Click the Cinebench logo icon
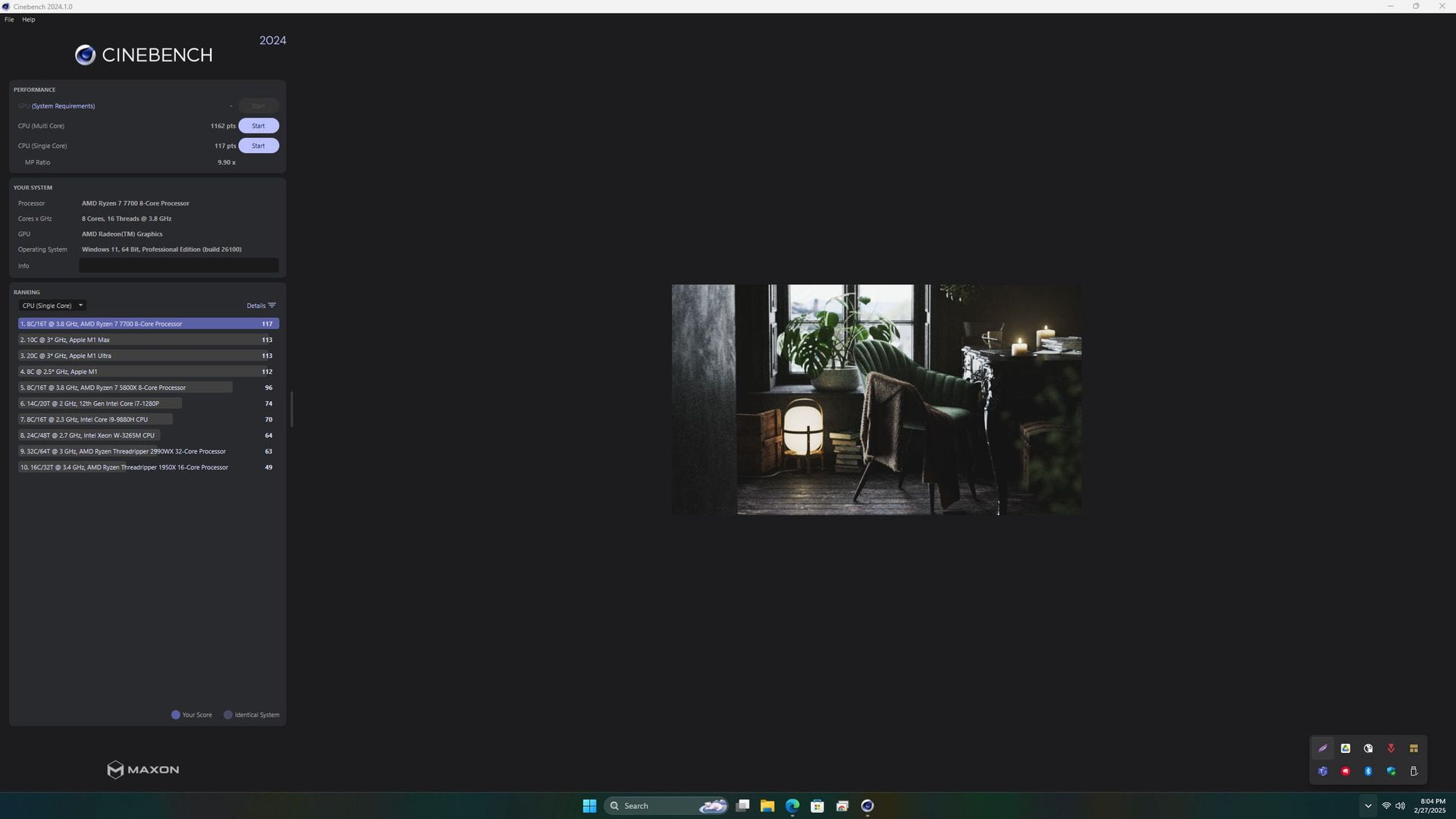 [85, 55]
